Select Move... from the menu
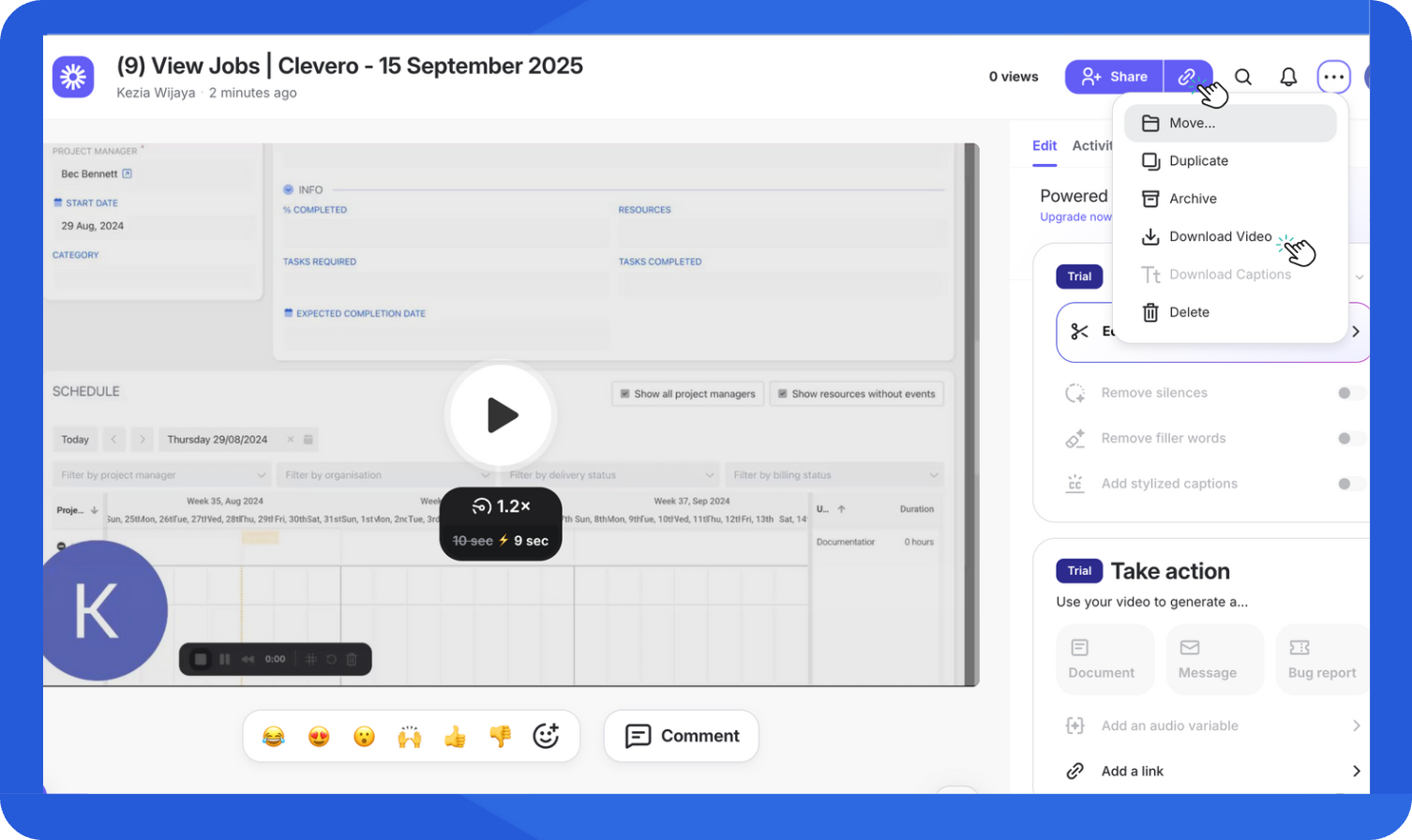The width and height of the screenshot is (1412, 840). (1230, 123)
